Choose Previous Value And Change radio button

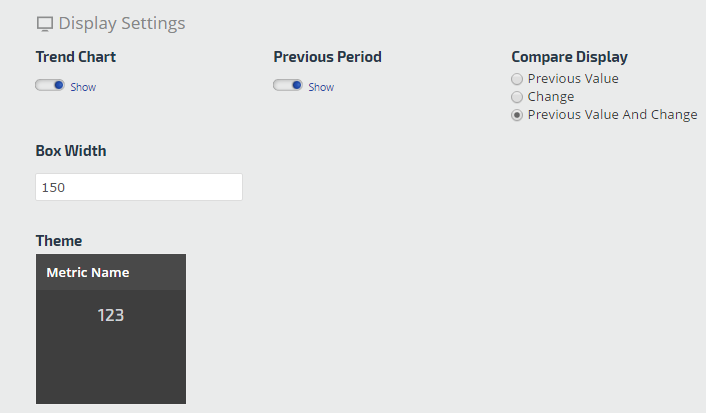pyautogui.click(x=517, y=115)
